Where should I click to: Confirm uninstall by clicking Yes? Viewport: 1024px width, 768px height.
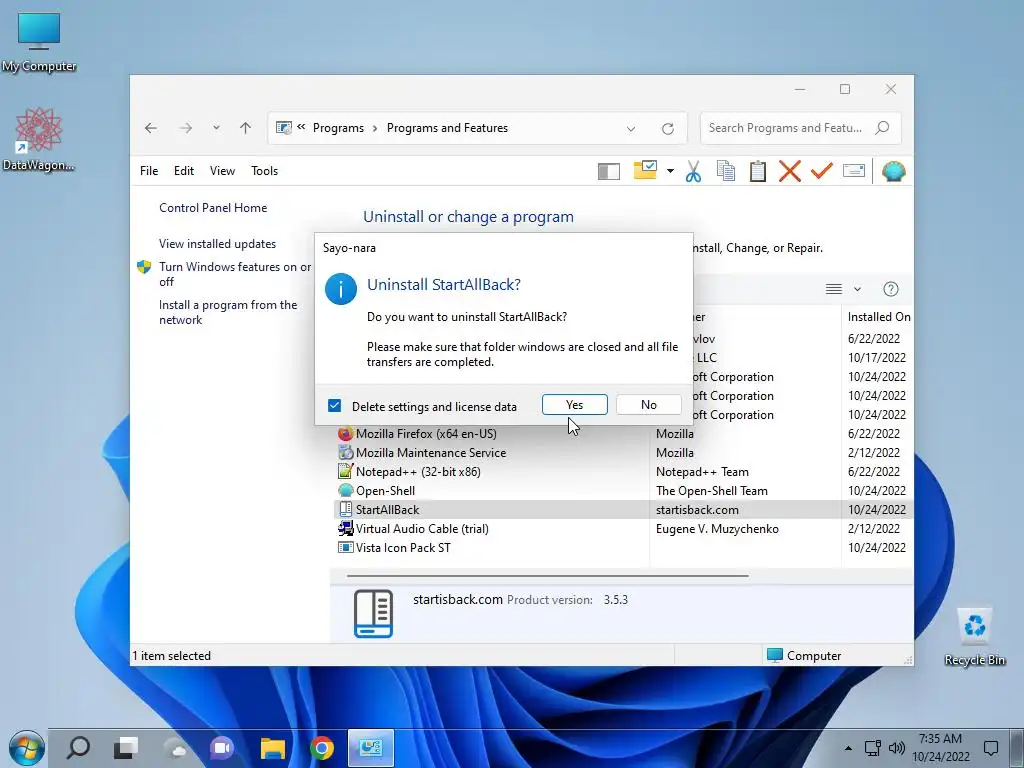(x=574, y=405)
